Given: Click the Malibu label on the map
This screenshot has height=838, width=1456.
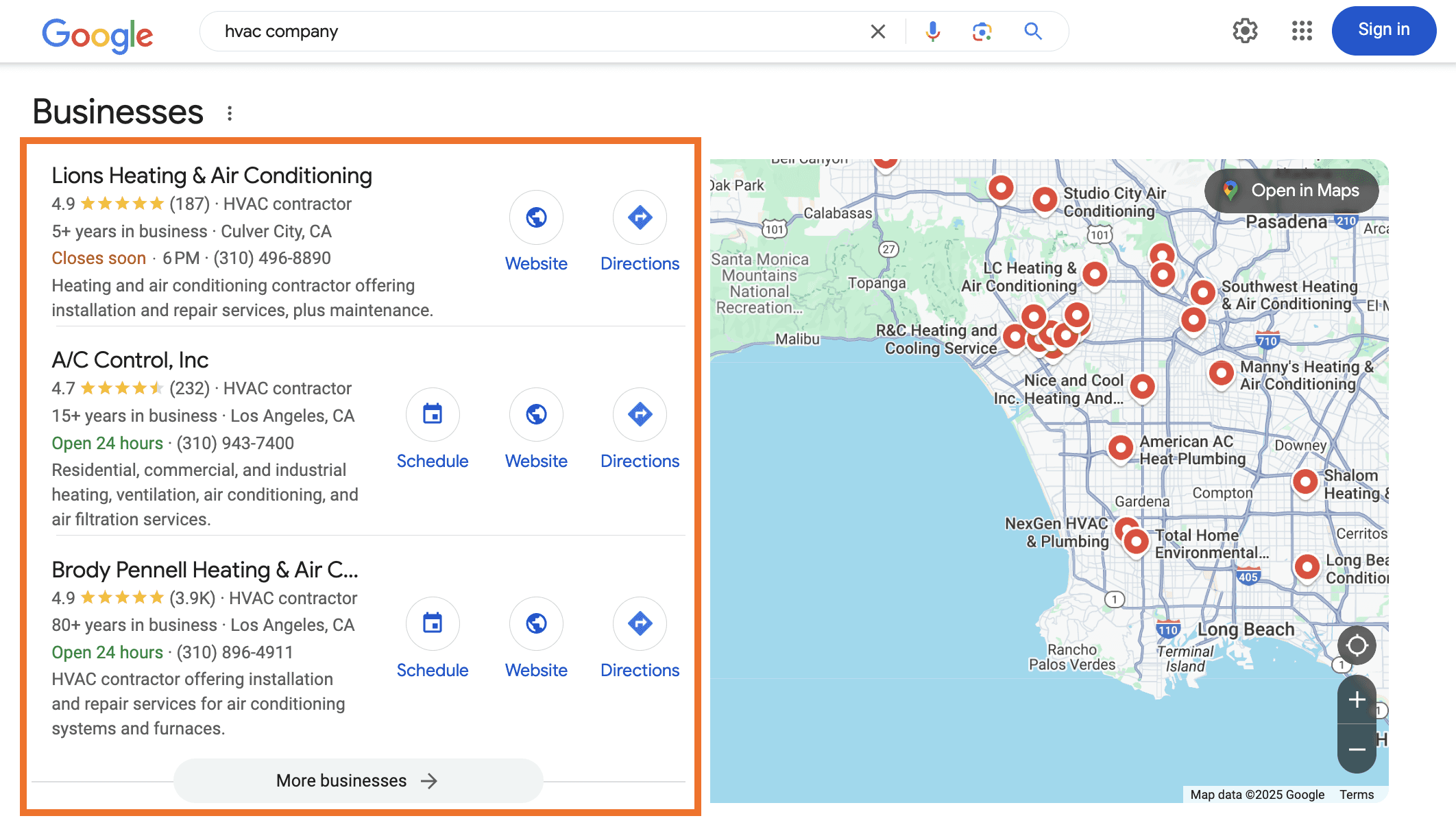Looking at the screenshot, I should (x=797, y=339).
